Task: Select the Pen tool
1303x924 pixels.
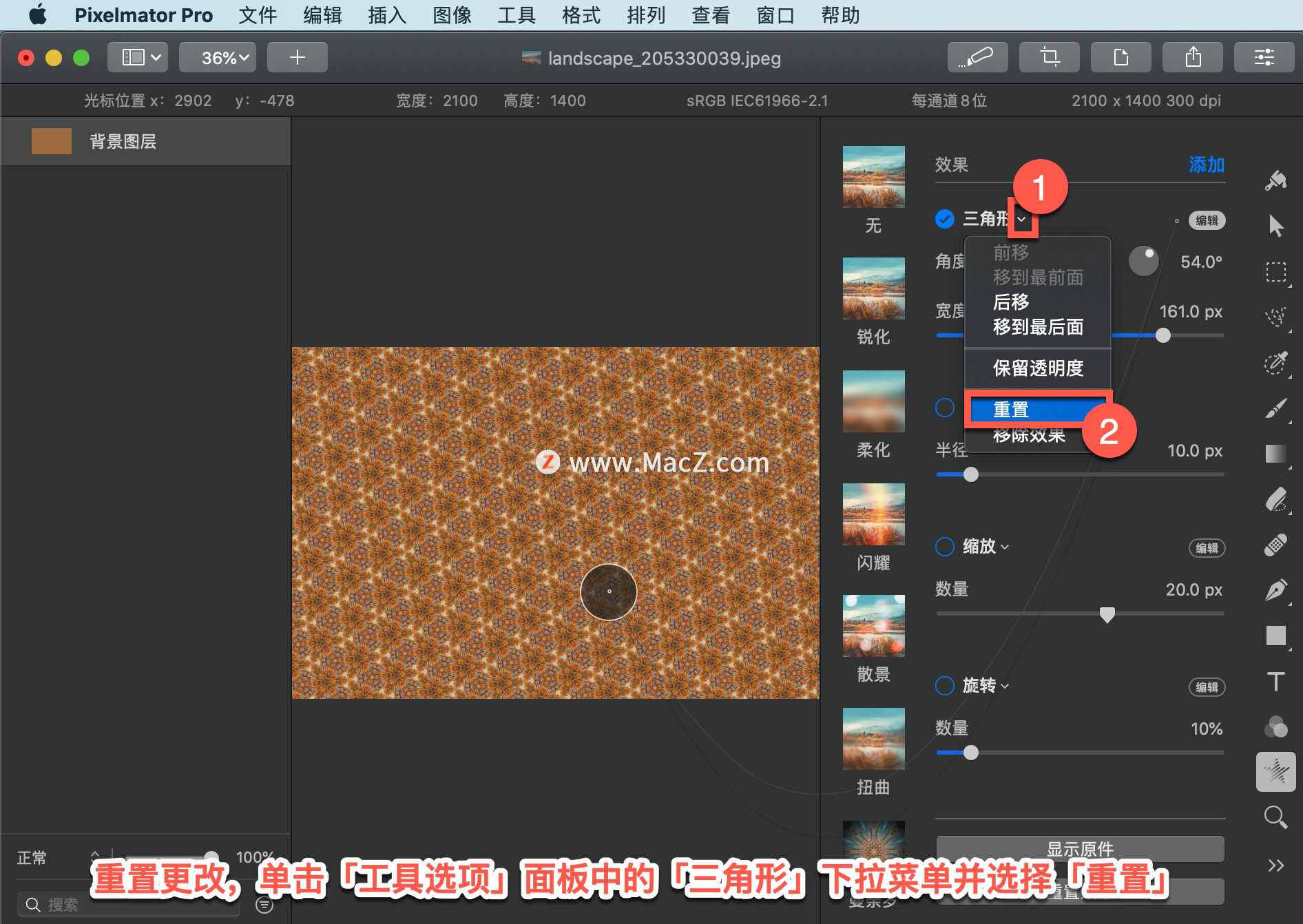Action: click(1275, 589)
